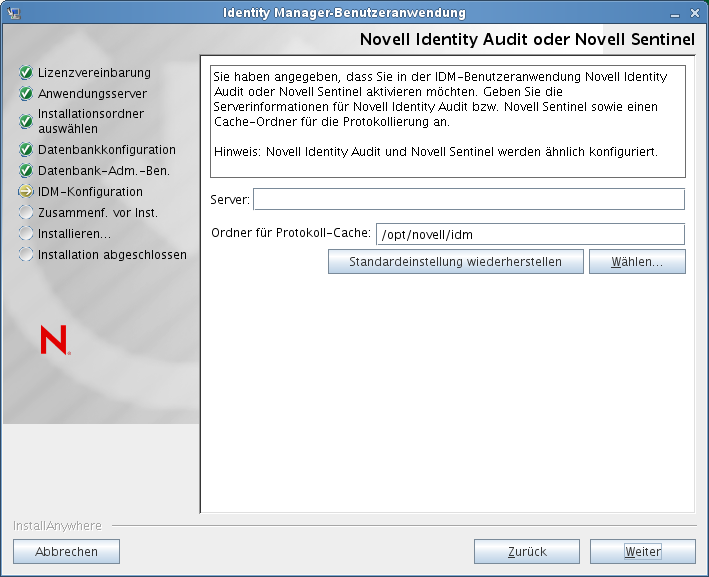Click the green checkmark beside Lizenzvereinbarung

pos(26,72)
